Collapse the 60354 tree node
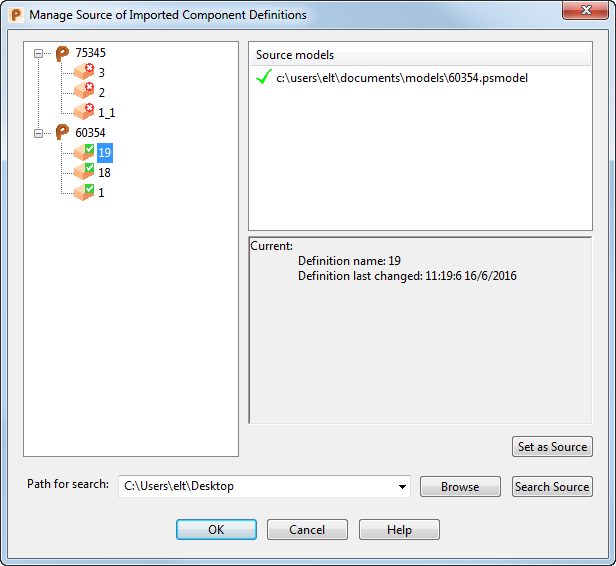Screen dimensions: 616x566 coord(38,134)
